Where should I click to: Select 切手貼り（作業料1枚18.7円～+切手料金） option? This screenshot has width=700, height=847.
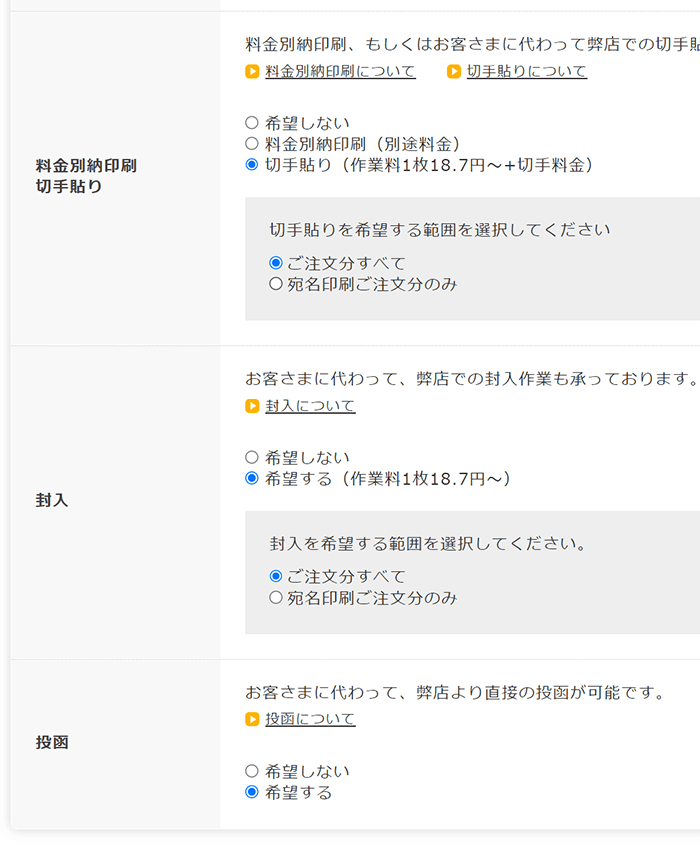point(252,165)
